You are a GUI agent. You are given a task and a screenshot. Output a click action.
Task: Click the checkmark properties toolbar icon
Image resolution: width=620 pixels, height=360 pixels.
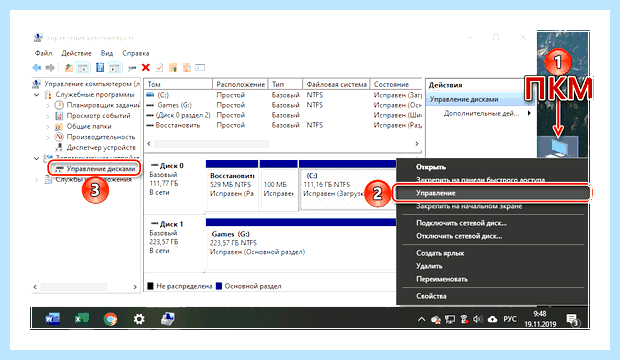159,68
